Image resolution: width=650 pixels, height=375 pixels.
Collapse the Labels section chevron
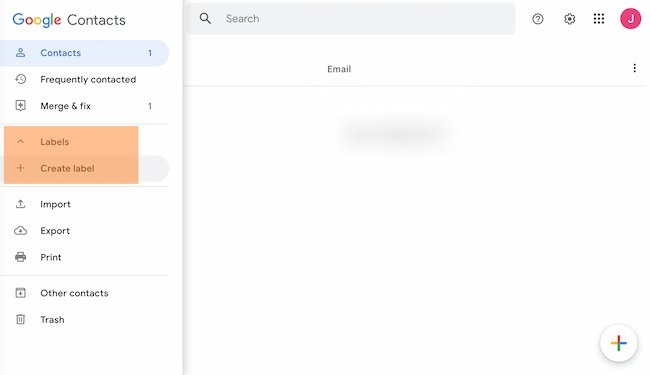click(x=20, y=142)
